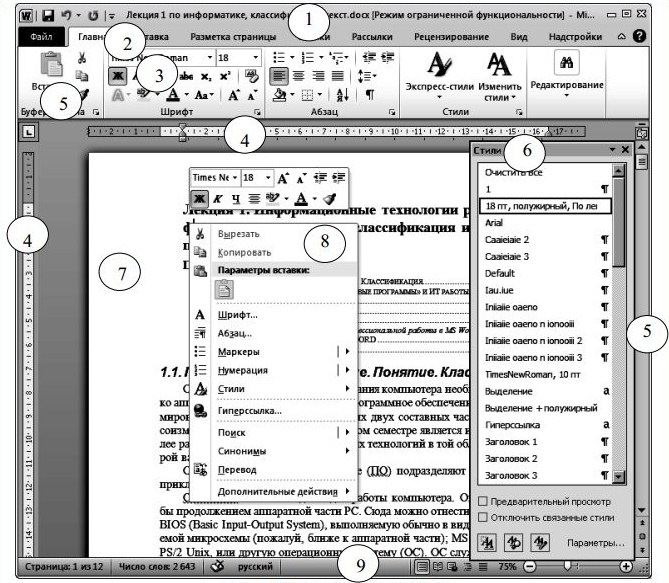Viewport: 669px width, 583px height.
Task: Open the bullets list dropdown arrow
Action: pyautogui.click(x=292, y=58)
